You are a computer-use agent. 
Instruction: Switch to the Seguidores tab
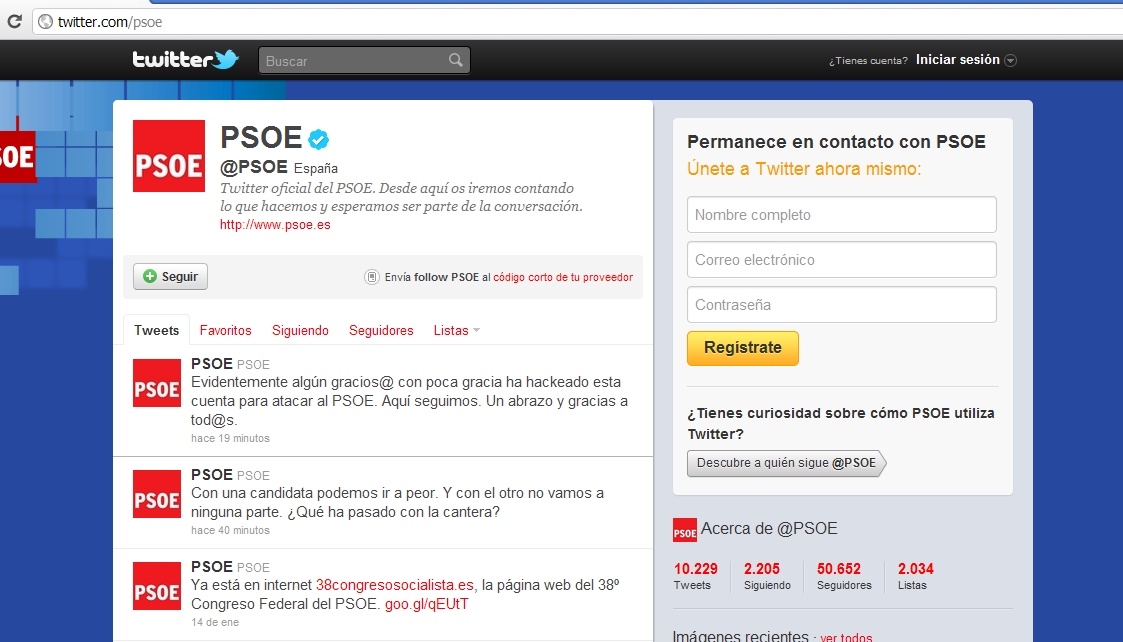click(381, 330)
